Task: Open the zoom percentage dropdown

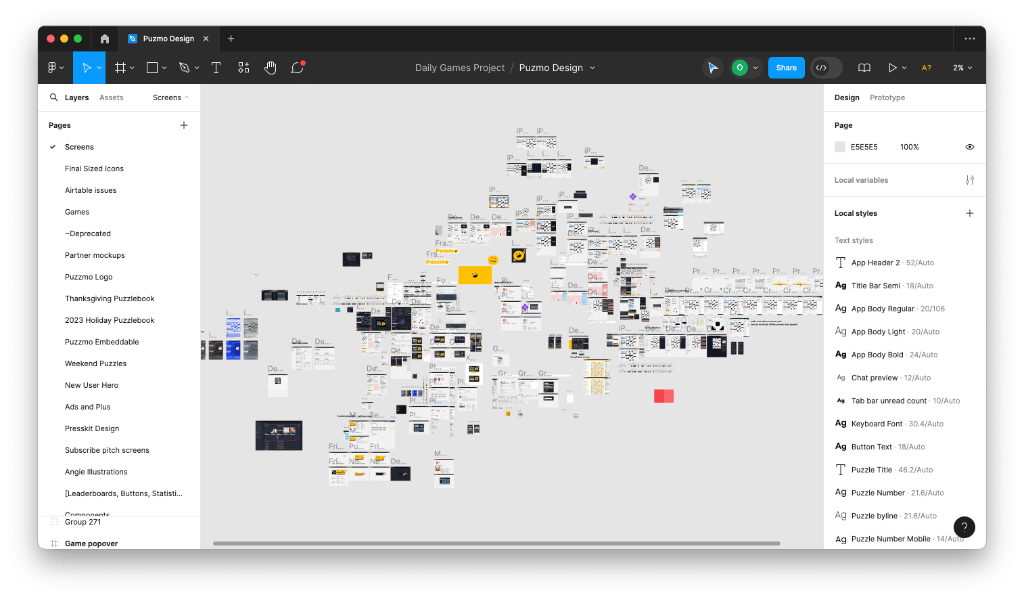Action: [x=962, y=68]
